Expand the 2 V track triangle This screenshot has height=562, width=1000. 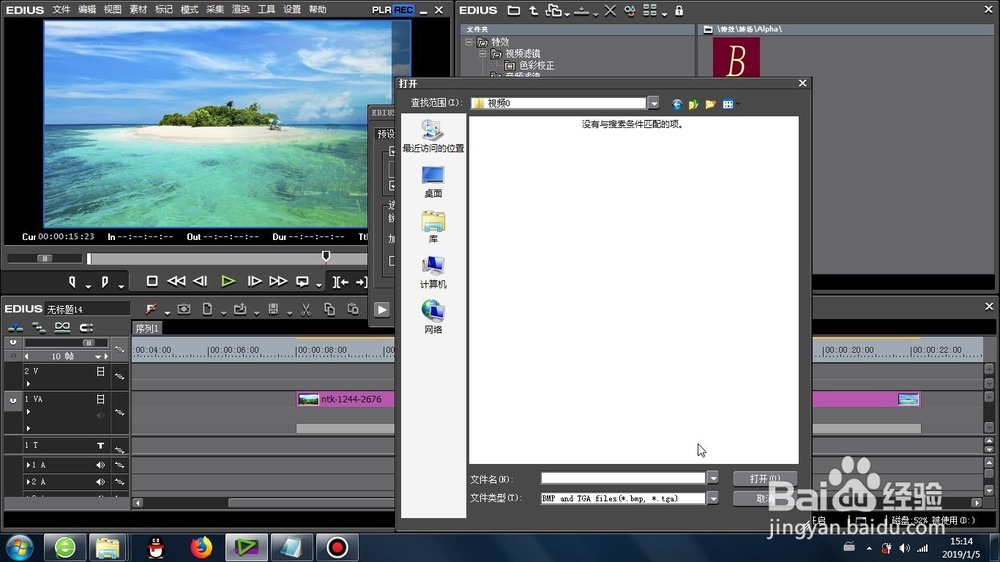(28, 384)
